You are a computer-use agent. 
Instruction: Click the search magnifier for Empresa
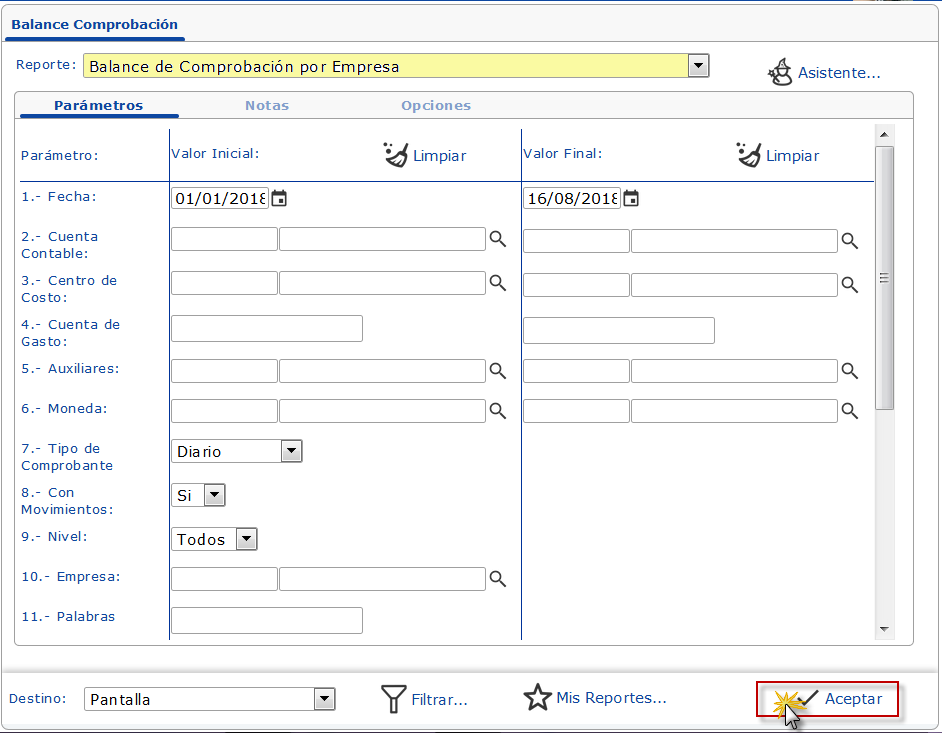tap(497, 580)
